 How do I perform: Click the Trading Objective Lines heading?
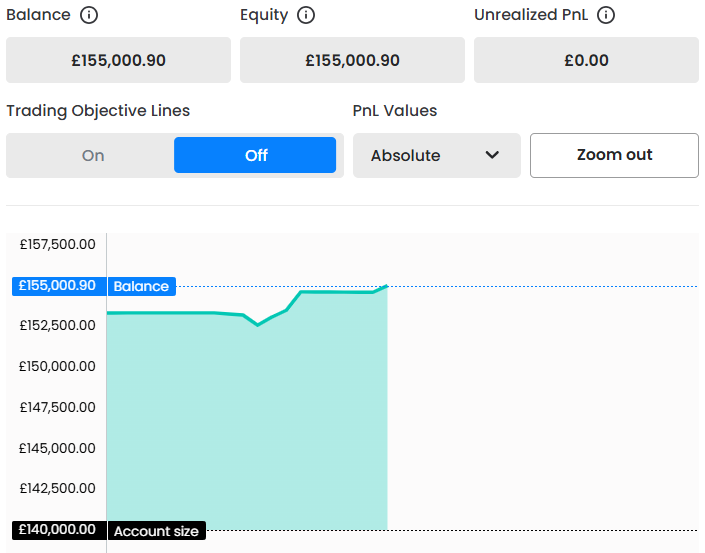[98, 111]
